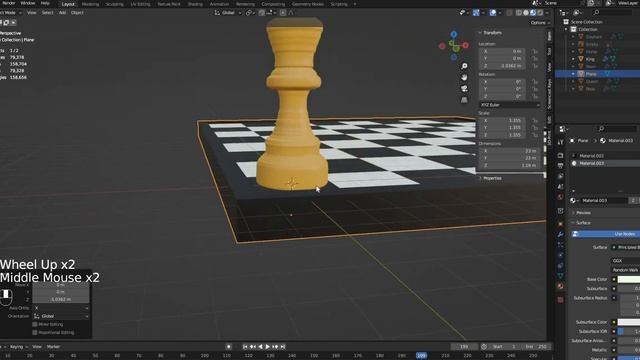Screen dimensions: 640x360
Task: Jump to the timeline end frame button
Action: (282, 347)
